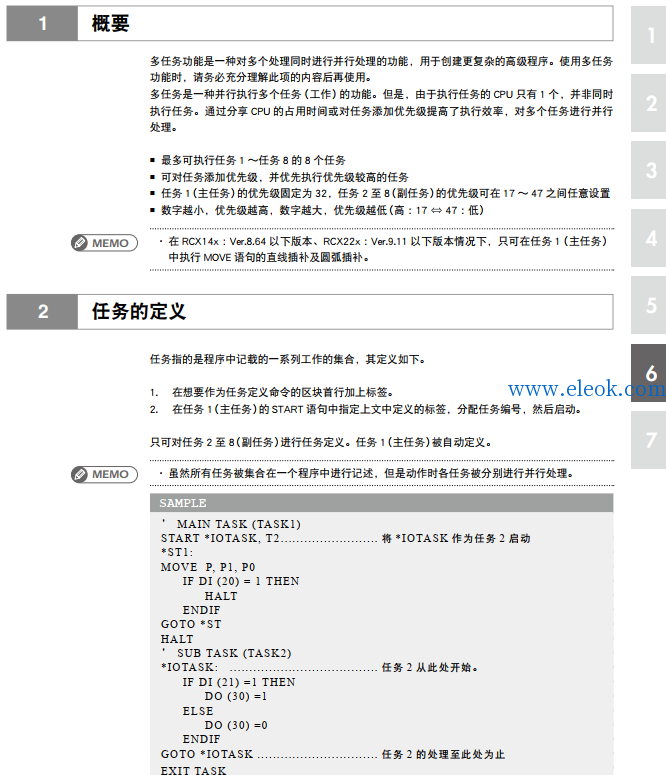Jump to chapter tab 7

(649, 440)
